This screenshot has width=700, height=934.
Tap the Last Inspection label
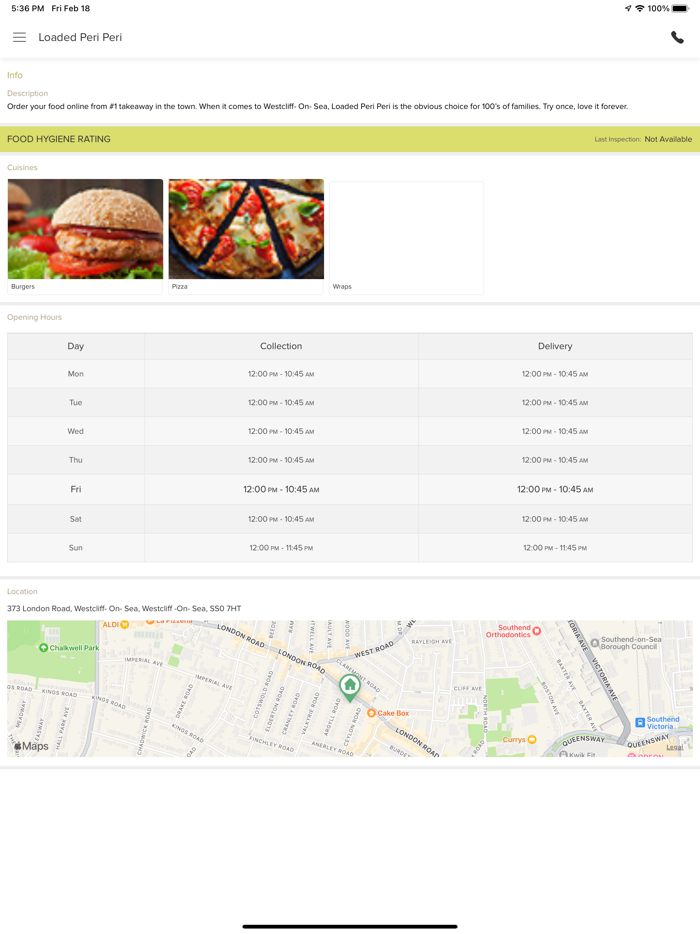pyautogui.click(x=617, y=139)
